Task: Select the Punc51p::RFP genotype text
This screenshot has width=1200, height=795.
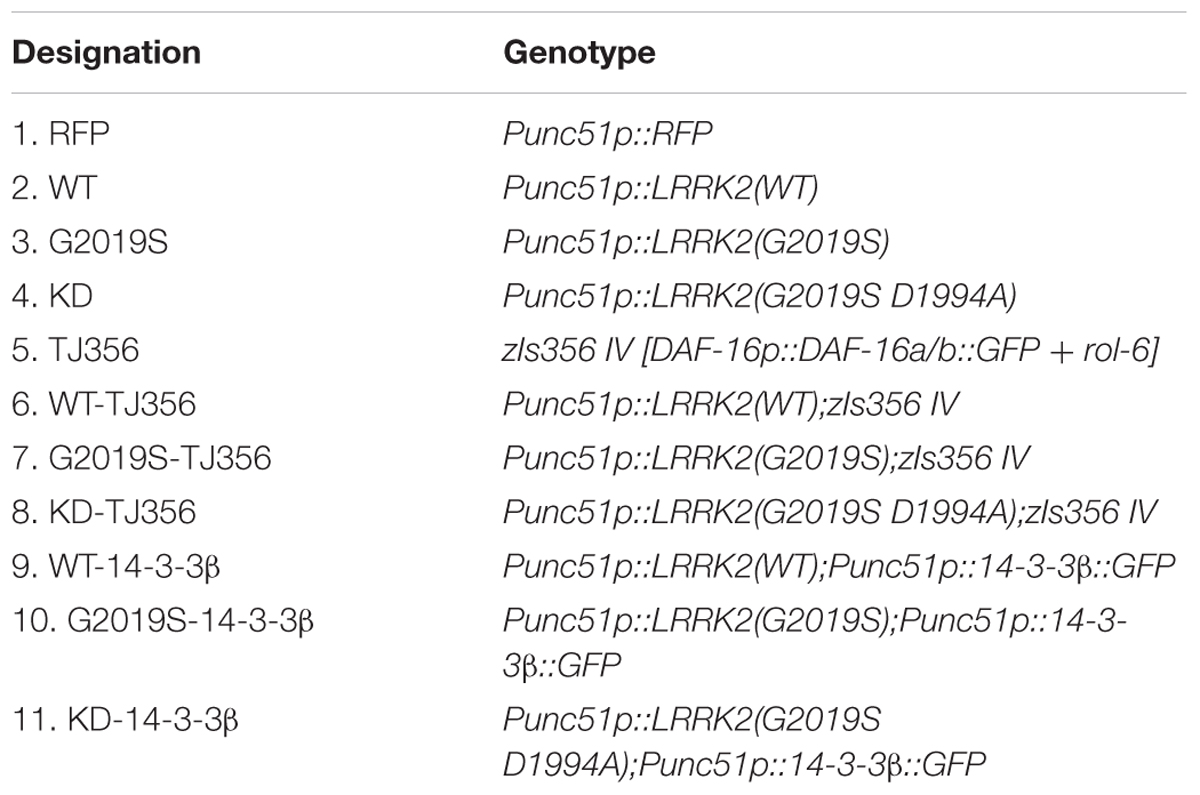Action: (x=607, y=132)
